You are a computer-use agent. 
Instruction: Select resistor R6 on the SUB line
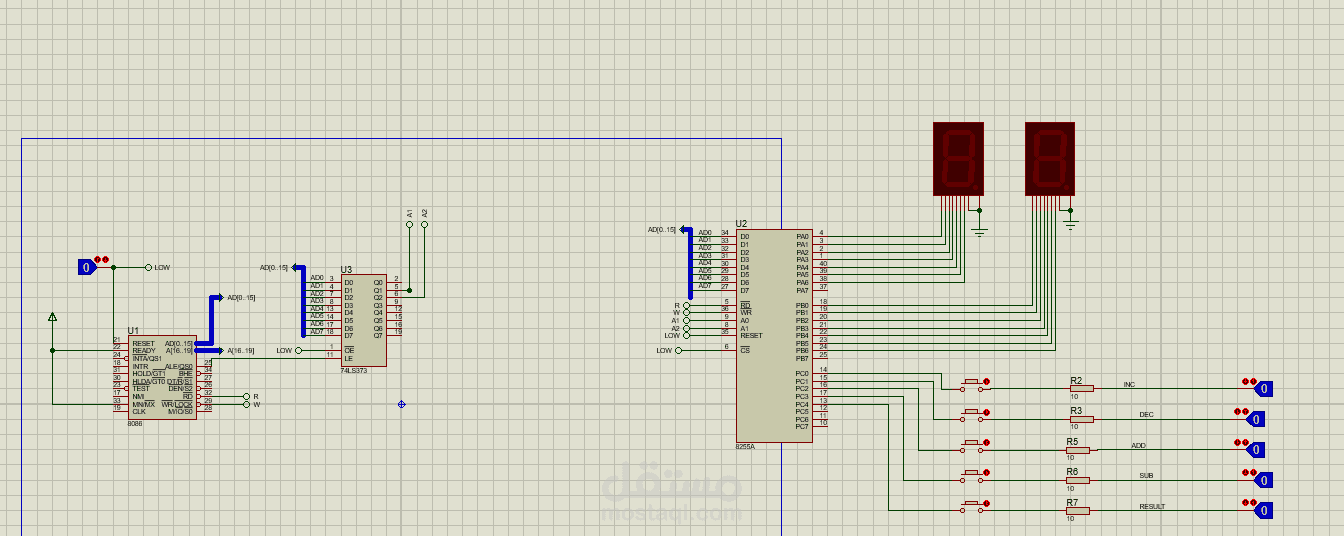(x=1078, y=480)
